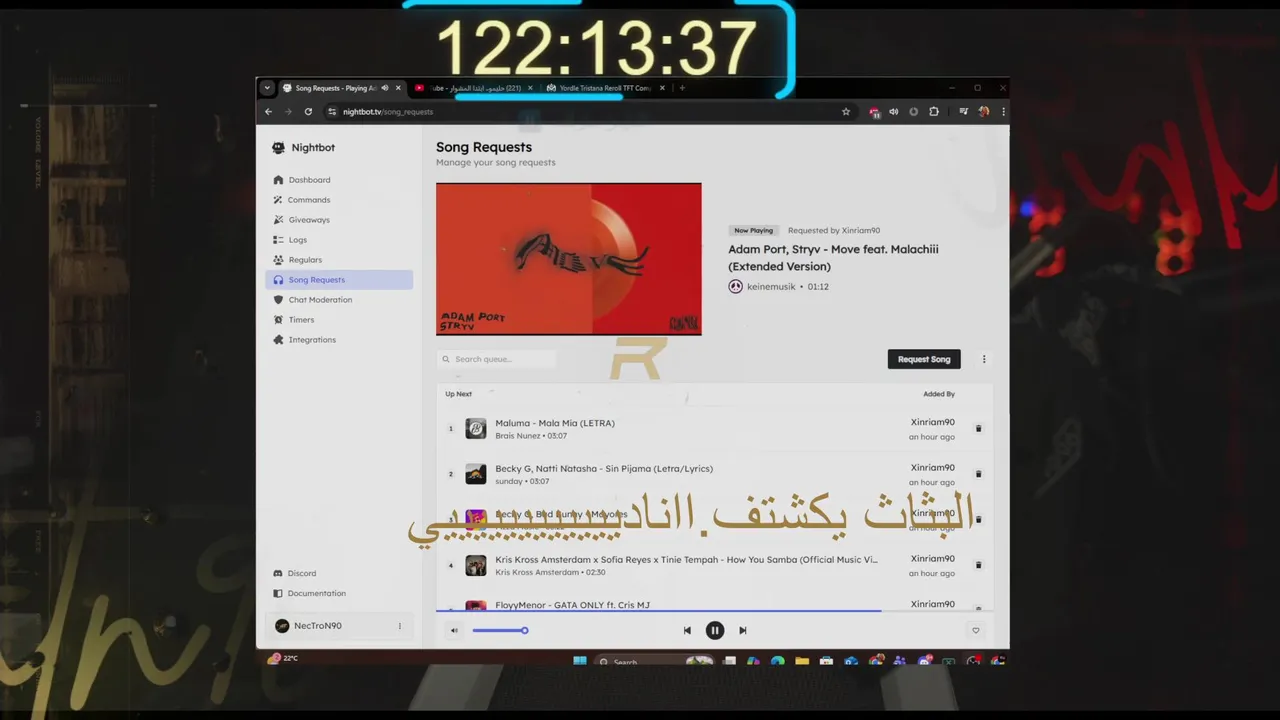
Task: Adjust the player volume slider
Action: click(500, 630)
